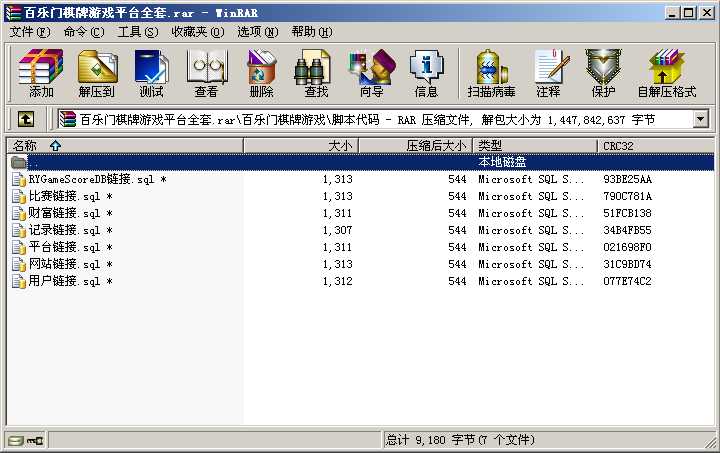Screen dimensions: 720x453
Task: Click the file icon of 网站链接.sql
Action: pos(19,264)
